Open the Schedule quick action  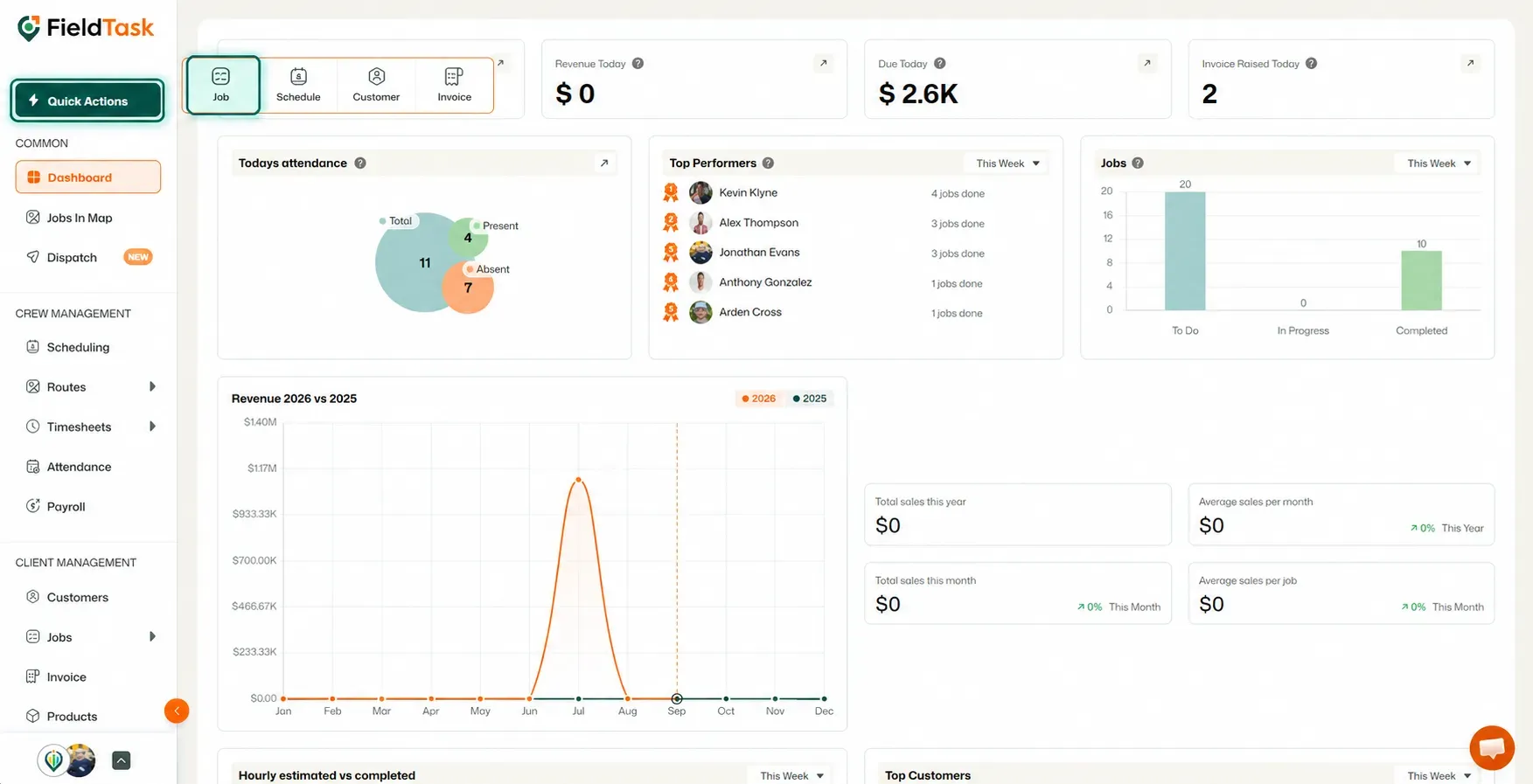coord(298,85)
